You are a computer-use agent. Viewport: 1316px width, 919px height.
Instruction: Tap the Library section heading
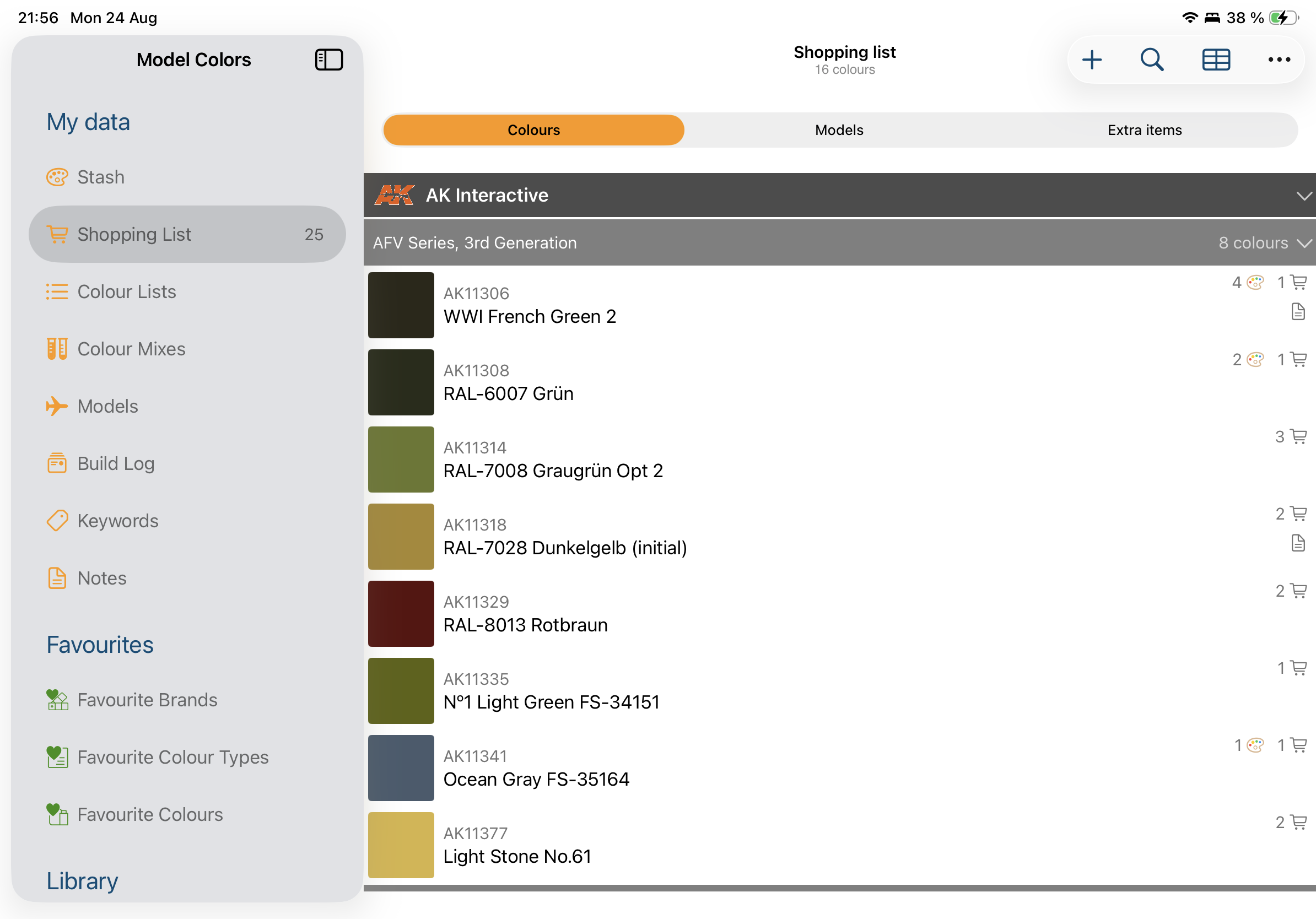pos(83,881)
